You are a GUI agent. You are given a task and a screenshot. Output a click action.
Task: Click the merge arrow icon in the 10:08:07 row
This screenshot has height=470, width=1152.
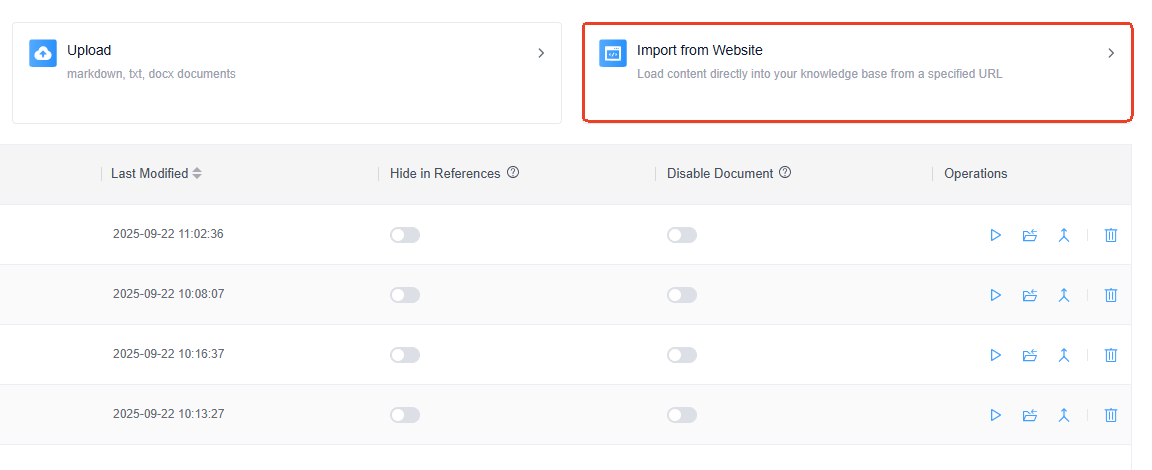[x=1064, y=295]
